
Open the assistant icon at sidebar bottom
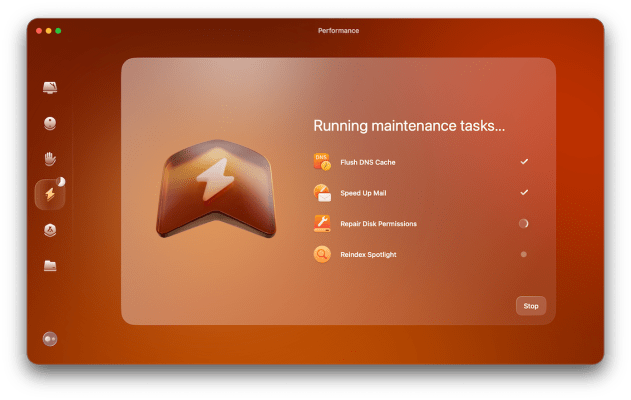50,339
